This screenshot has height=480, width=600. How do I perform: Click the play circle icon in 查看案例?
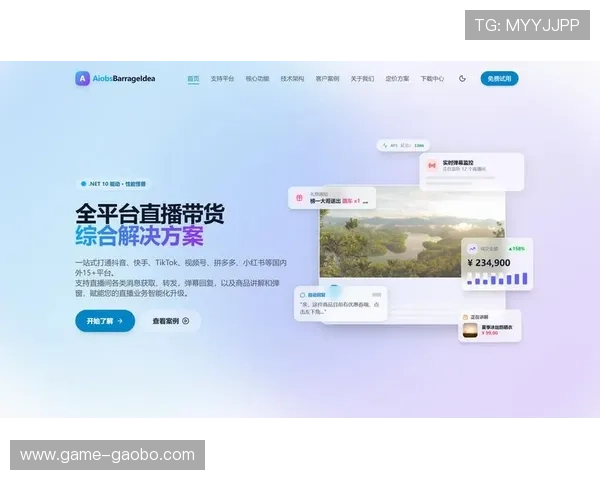[186, 321]
